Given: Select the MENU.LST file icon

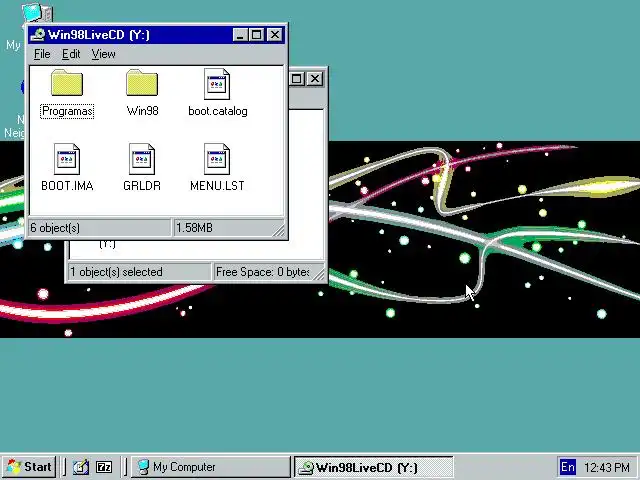Looking at the screenshot, I should [x=217, y=159].
